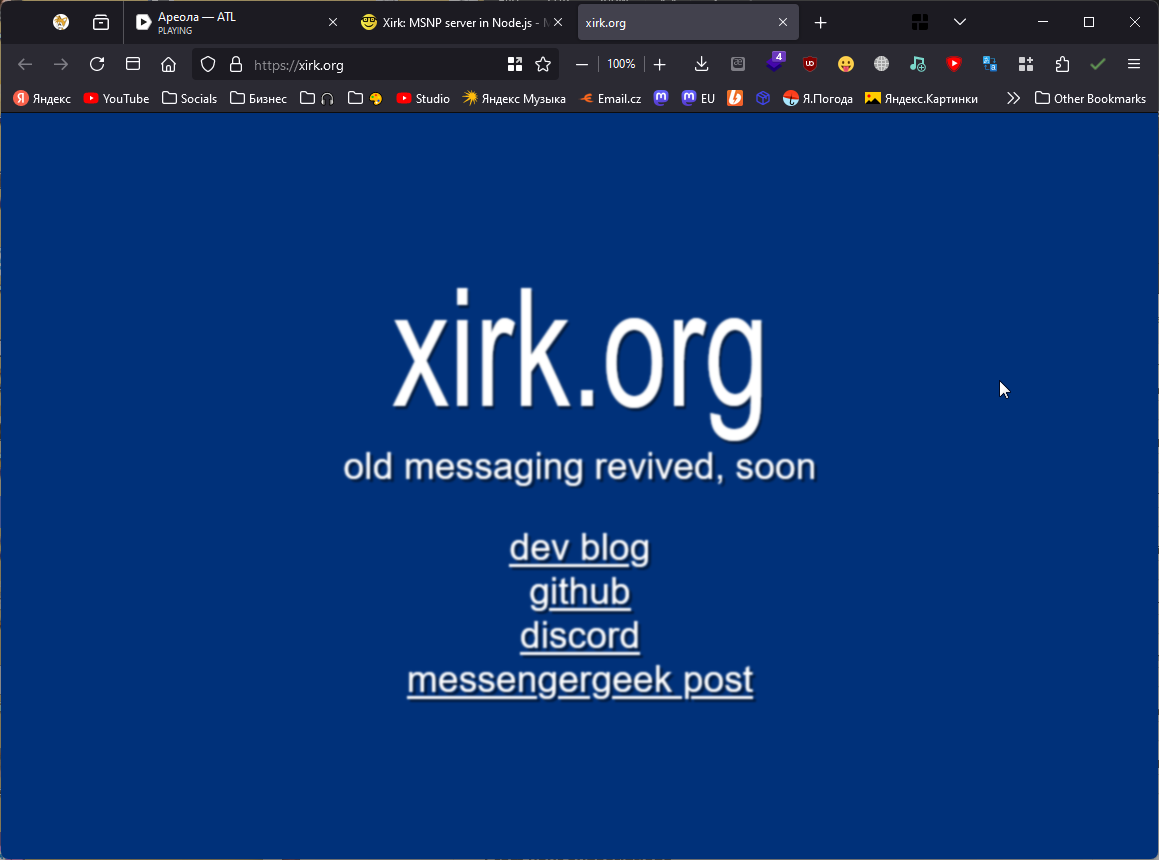Viewport: 1159px width, 860px height.
Task: Open the Socials bookmarks folder
Action: (x=189, y=98)
